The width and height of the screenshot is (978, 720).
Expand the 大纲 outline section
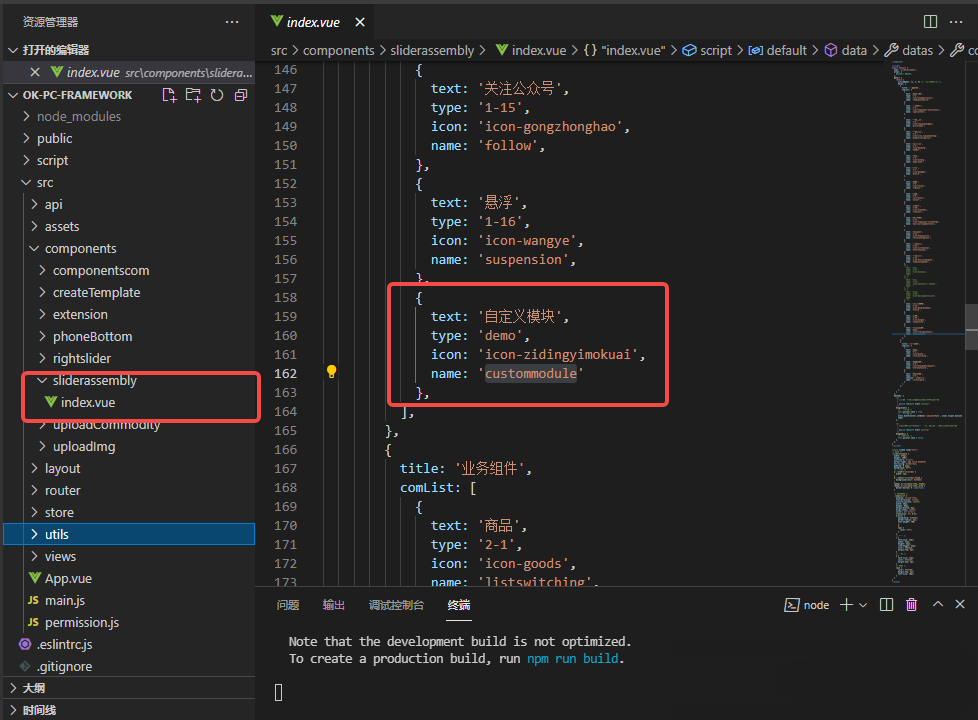coord(34,688)
